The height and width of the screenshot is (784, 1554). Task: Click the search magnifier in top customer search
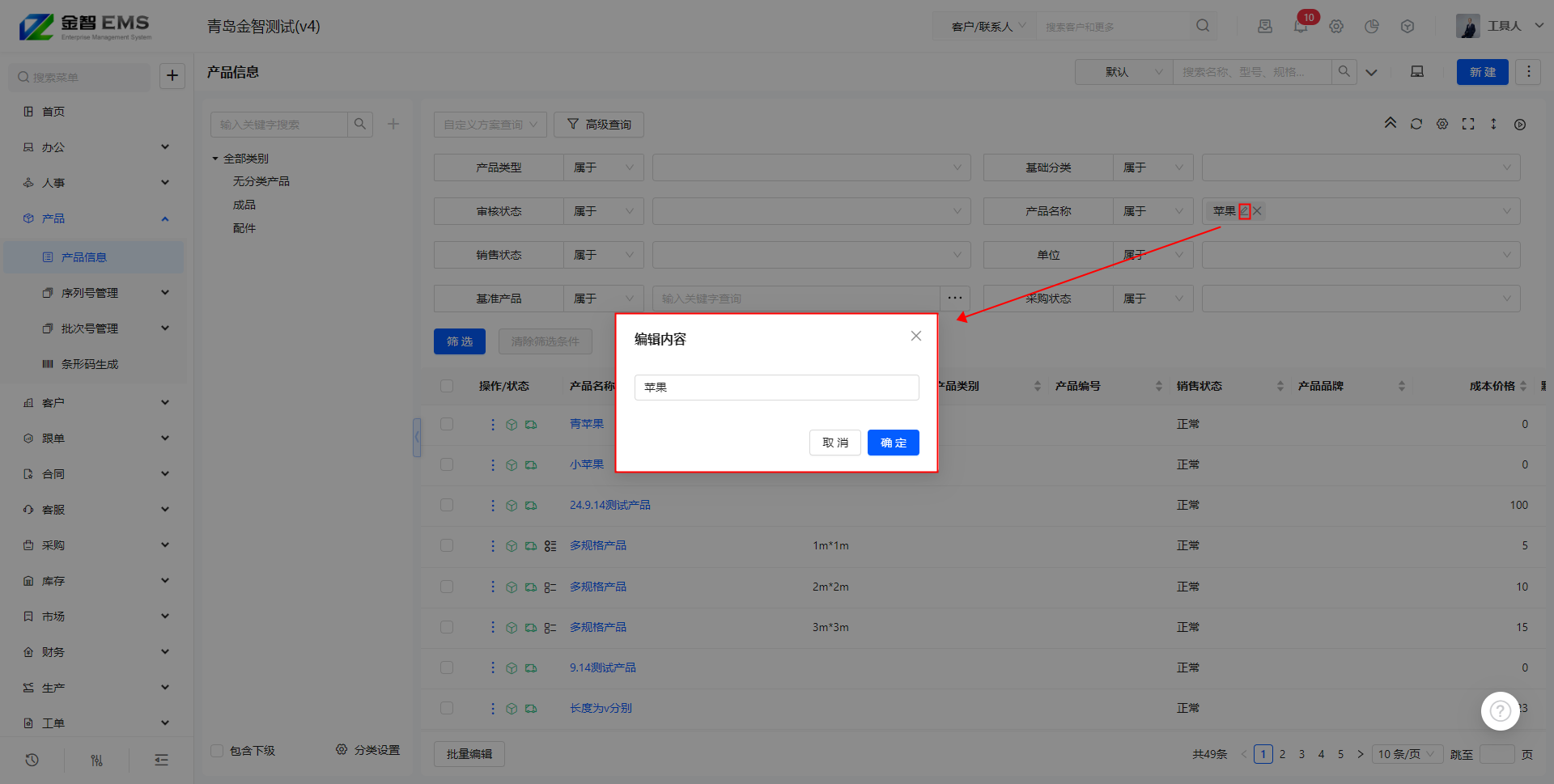tap(1203, 26)
